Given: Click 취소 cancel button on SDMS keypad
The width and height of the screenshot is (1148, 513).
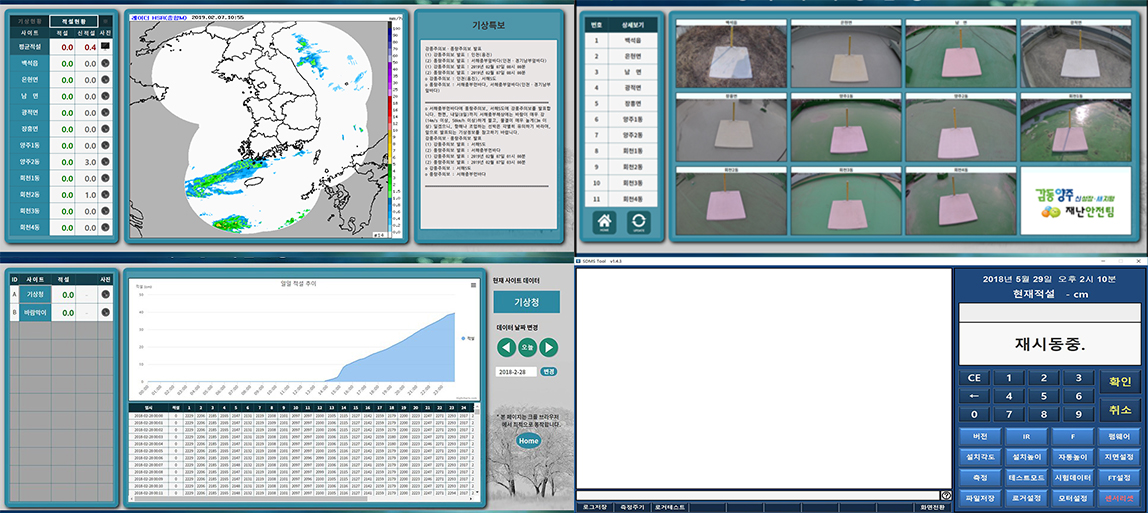Looking at the screenshot, I should [x=1120, y=410].
